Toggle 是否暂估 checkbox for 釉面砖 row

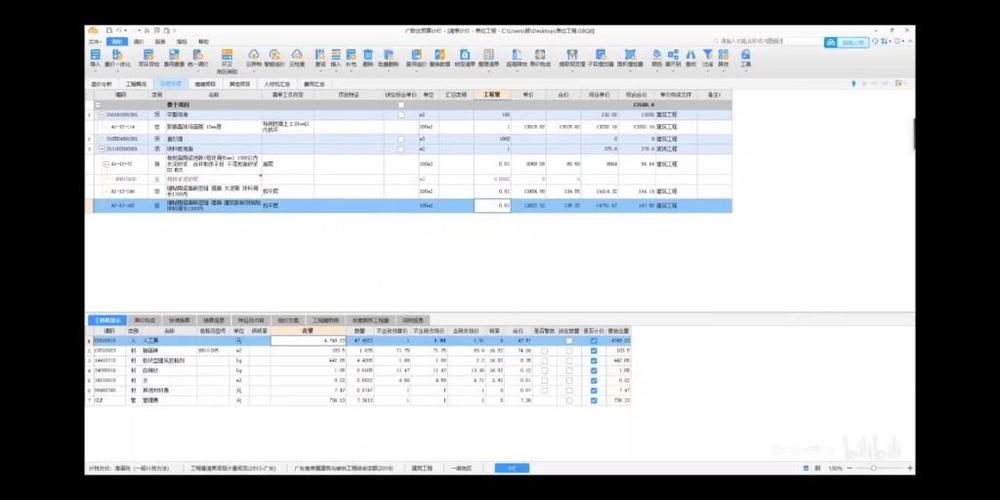(545, 351)
